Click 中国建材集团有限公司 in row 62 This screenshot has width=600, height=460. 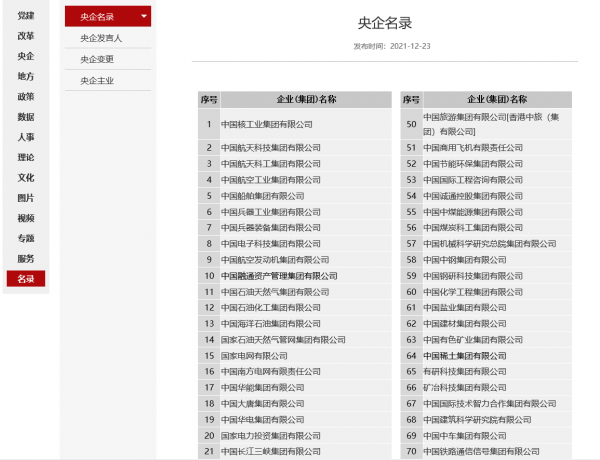pyautogui.click(x=465, y=324)
